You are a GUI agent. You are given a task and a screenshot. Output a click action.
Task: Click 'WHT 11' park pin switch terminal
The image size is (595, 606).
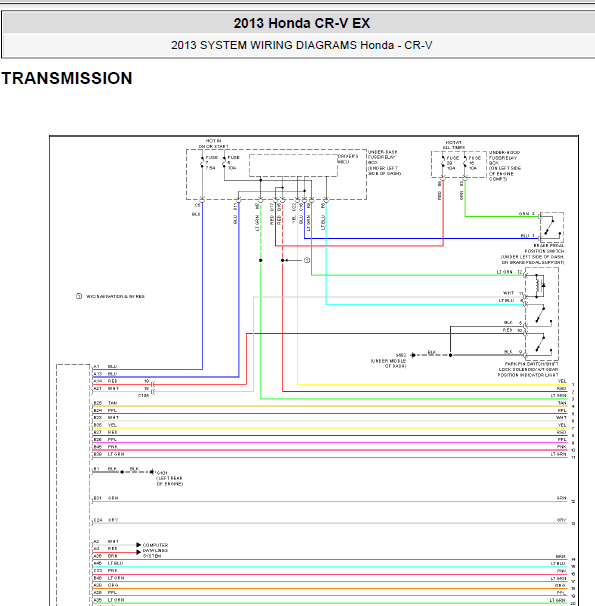513,293
